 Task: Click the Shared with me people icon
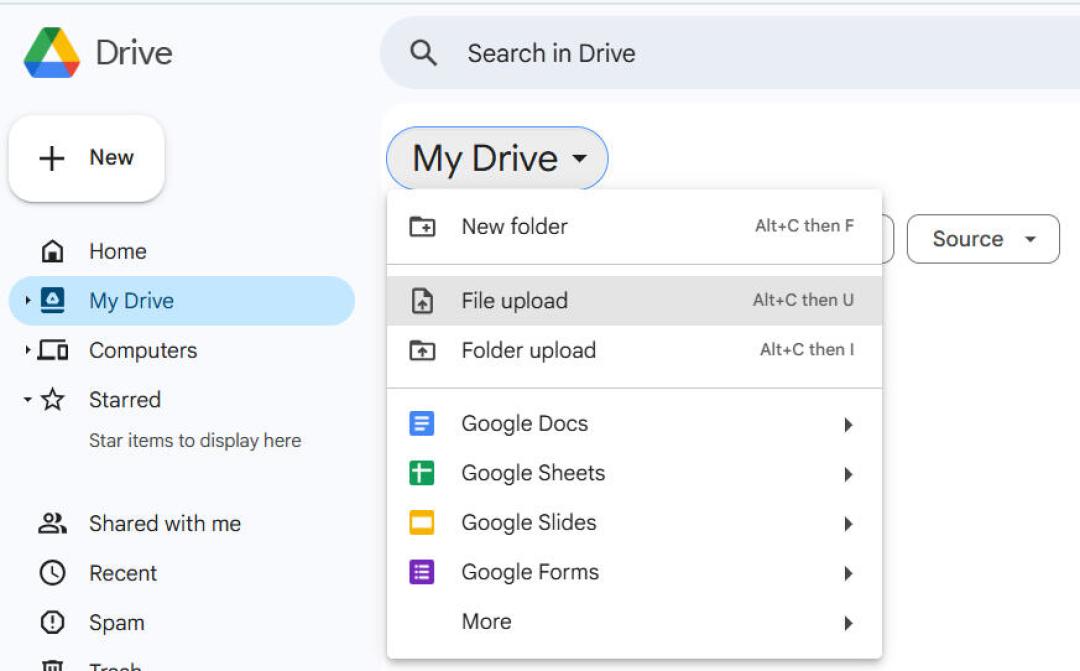pos(52,524)
